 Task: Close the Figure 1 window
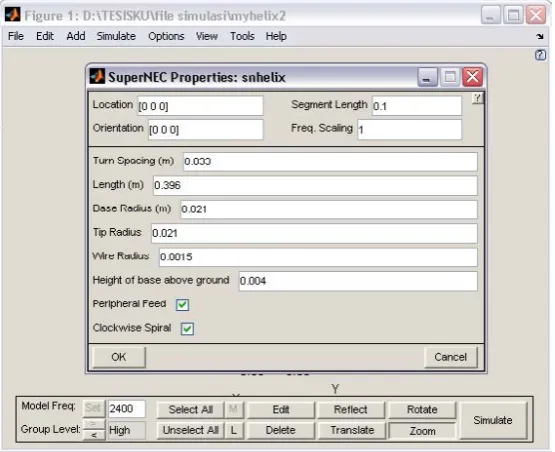pos(536,15)
